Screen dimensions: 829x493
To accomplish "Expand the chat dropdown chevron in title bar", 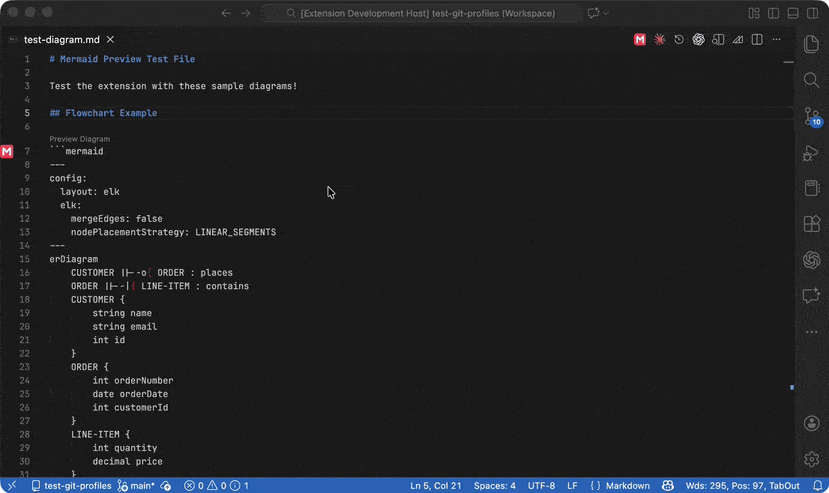I will (606, 13).
